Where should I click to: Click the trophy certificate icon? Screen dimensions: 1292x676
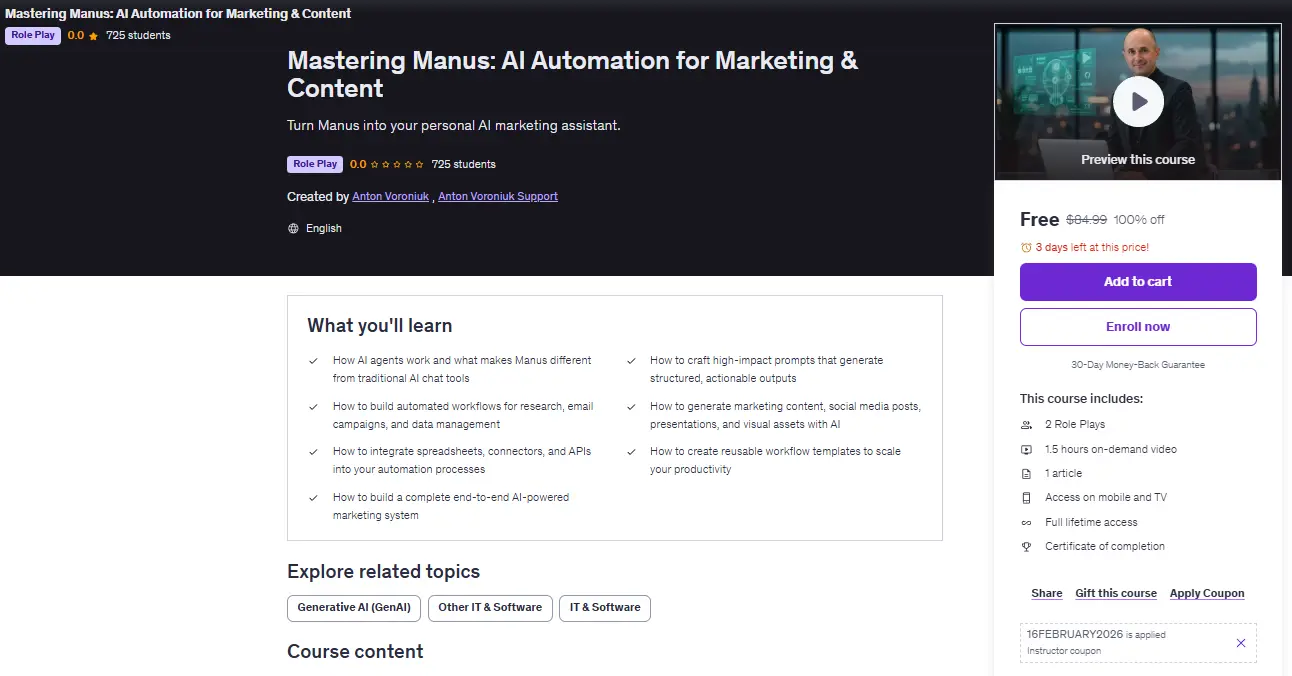(1026, 546)
